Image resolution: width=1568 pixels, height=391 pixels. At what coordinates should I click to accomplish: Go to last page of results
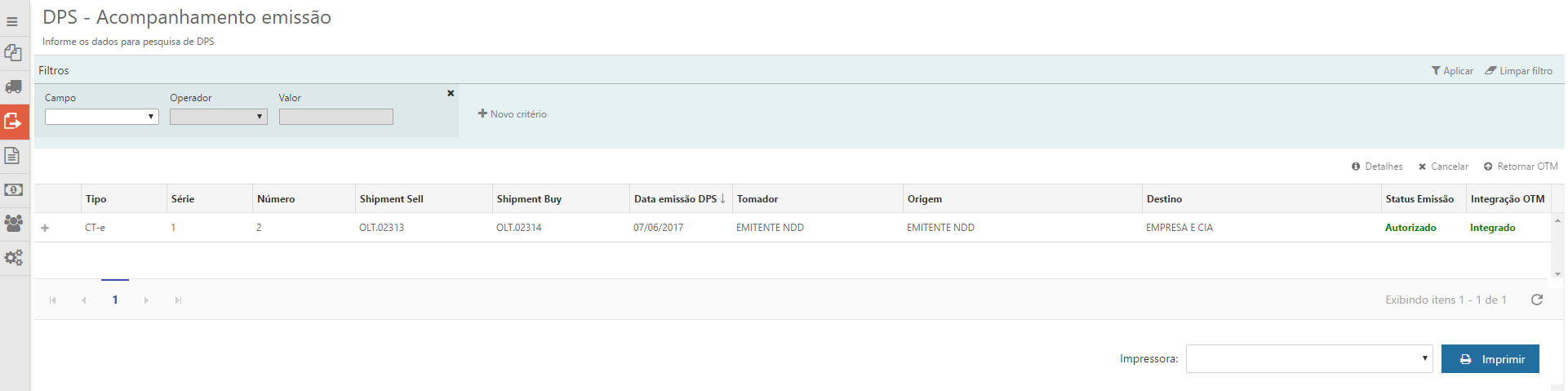coord(177,300)
